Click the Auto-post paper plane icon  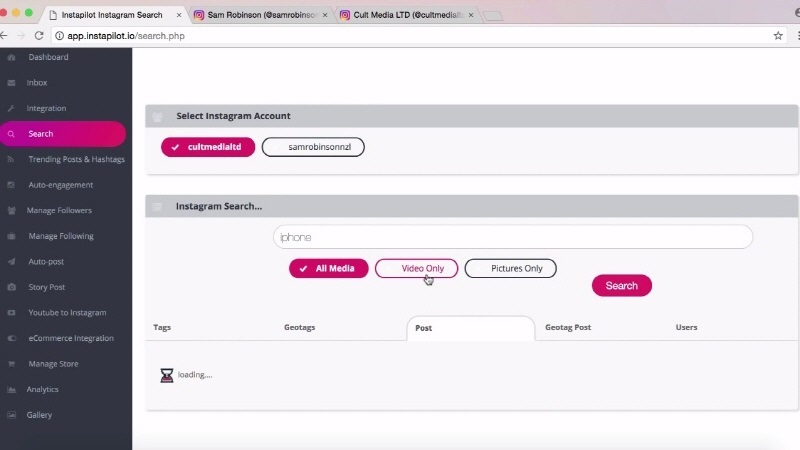click(11, 262)
